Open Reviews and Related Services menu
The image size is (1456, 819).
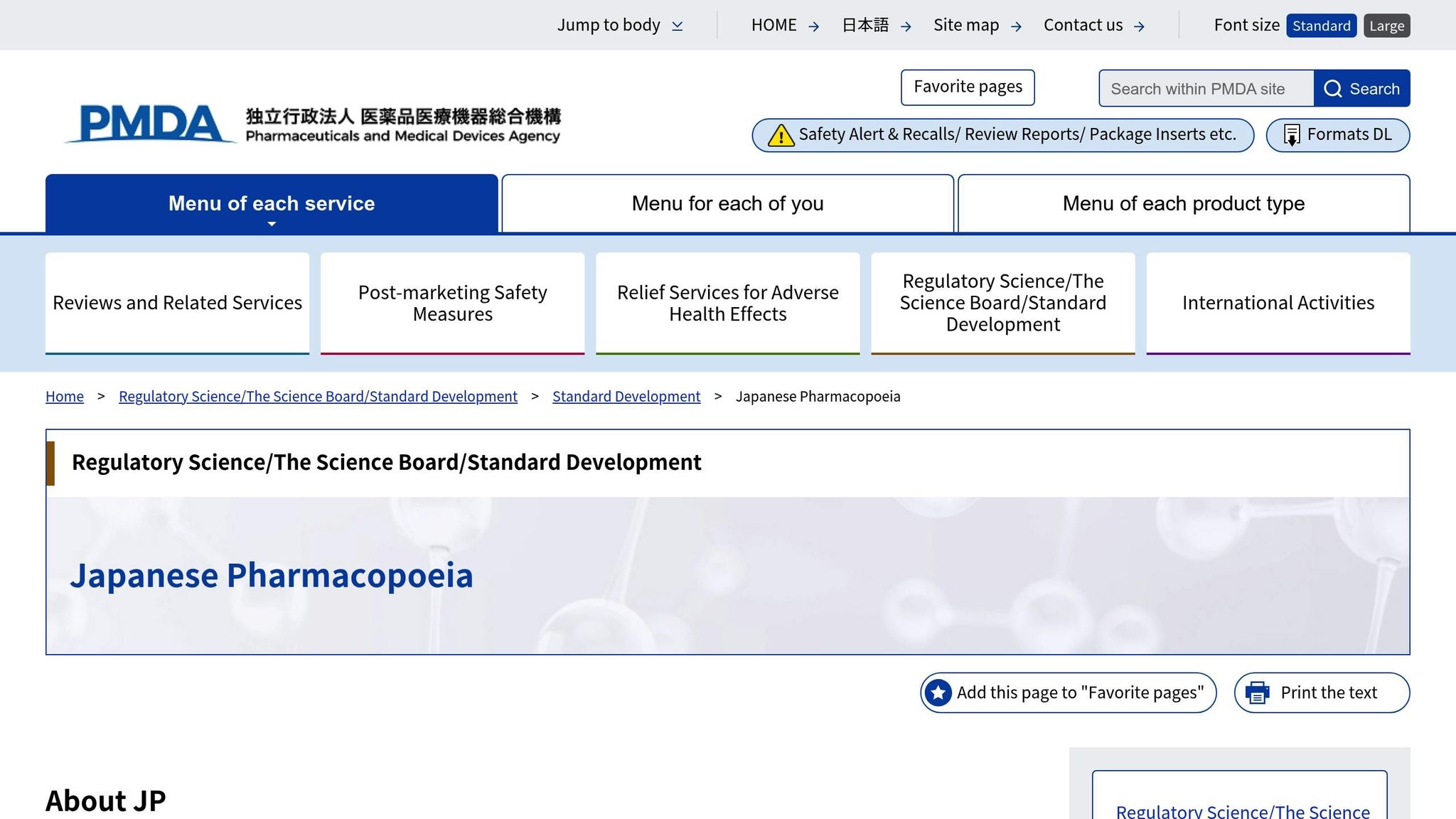pos(177,303)
